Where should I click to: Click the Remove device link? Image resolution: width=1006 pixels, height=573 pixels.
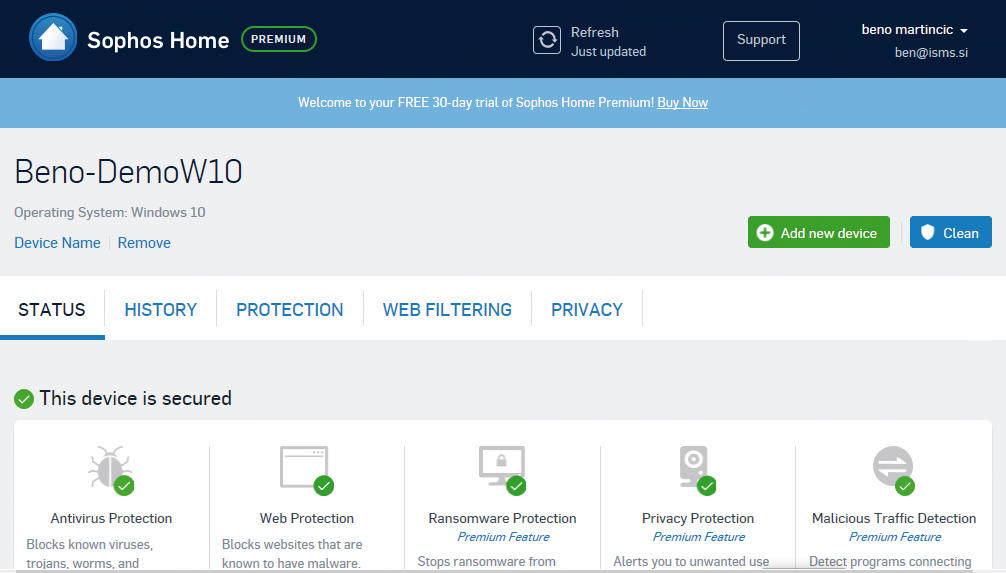144,243
